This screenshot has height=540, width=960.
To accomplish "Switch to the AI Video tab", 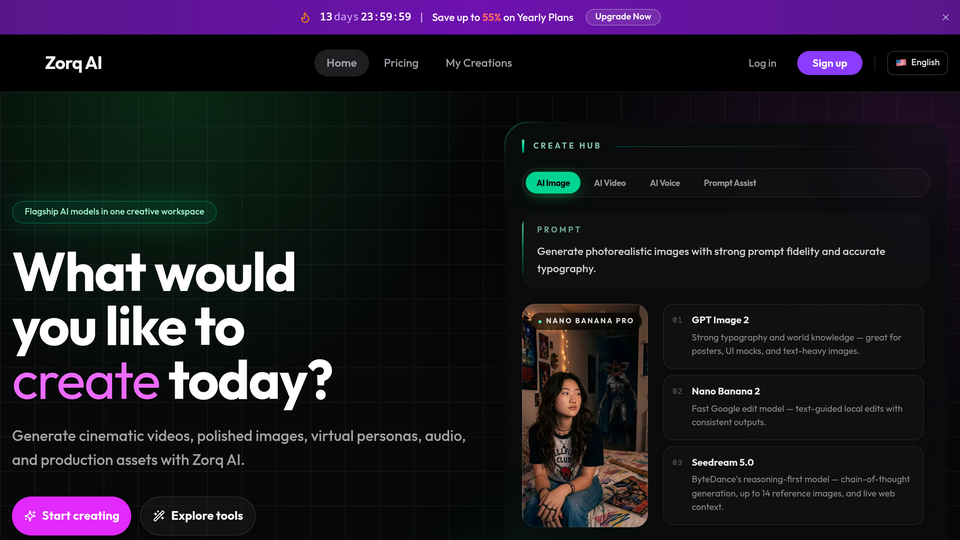I will click(610, 183).
